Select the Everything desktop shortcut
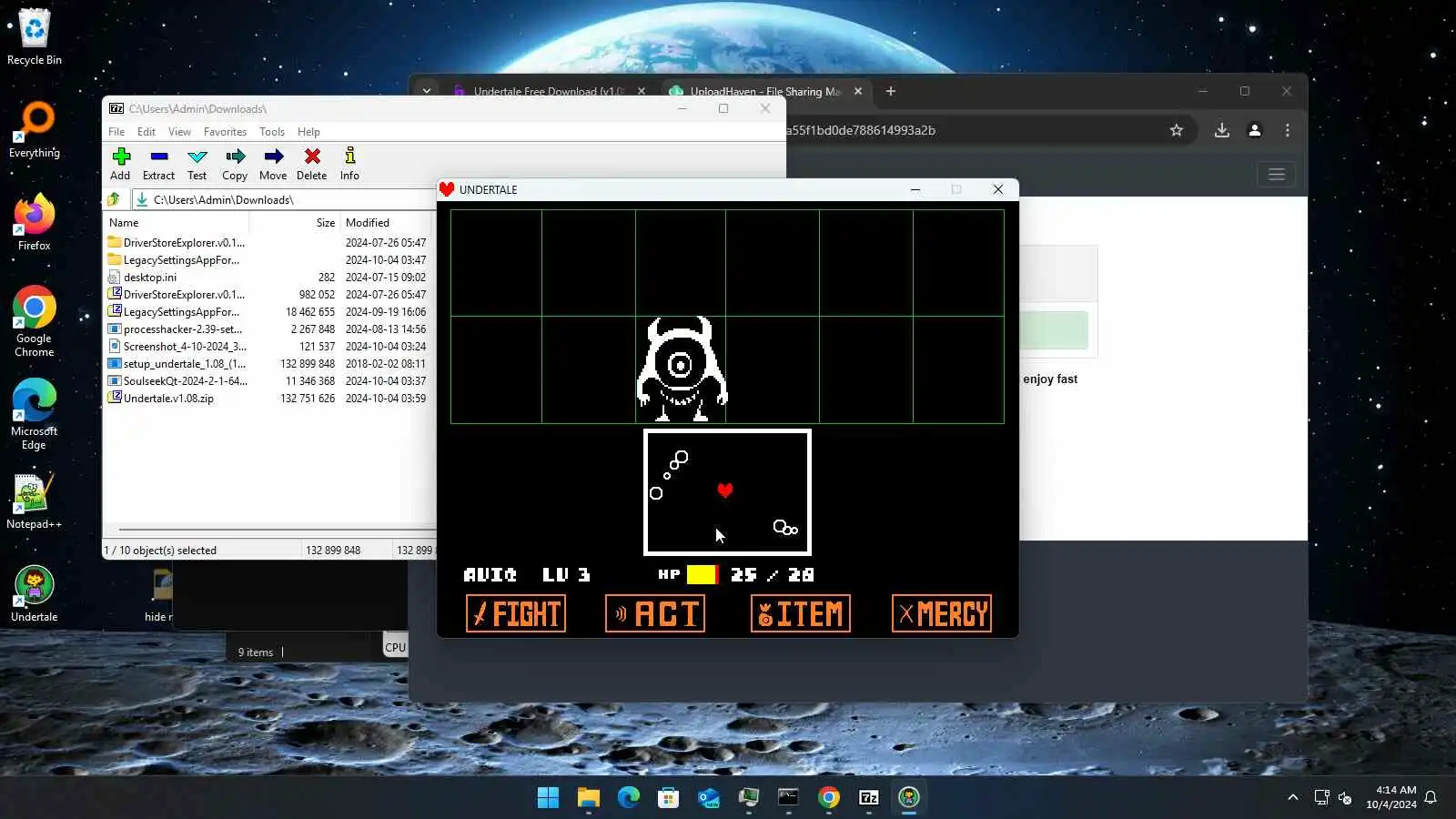1456x819 pixels. click(35, 130)
